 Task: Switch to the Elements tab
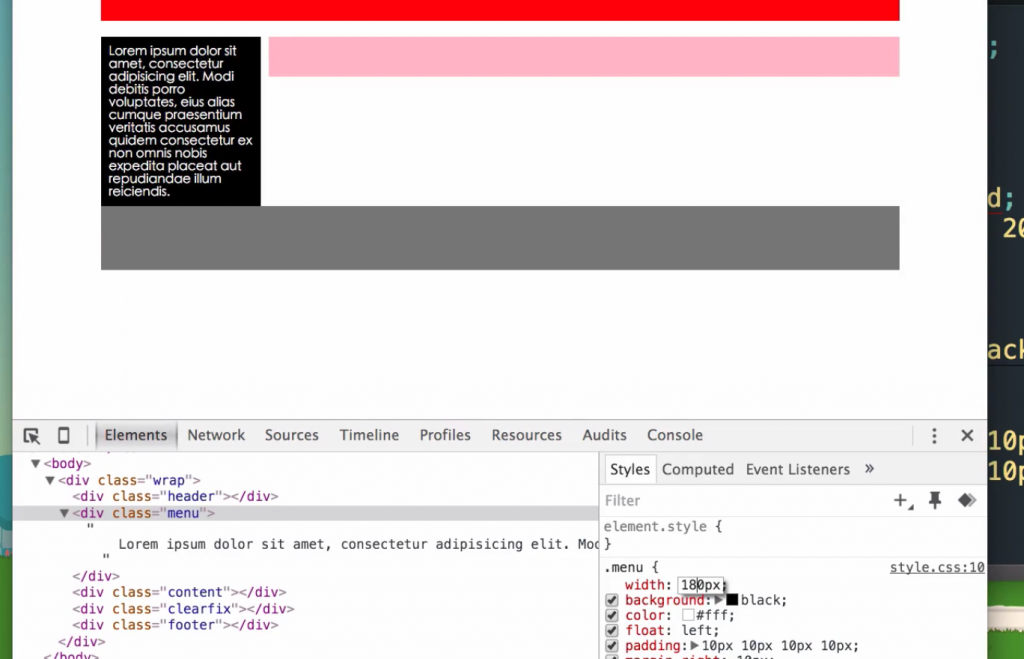tap(136, 436)
